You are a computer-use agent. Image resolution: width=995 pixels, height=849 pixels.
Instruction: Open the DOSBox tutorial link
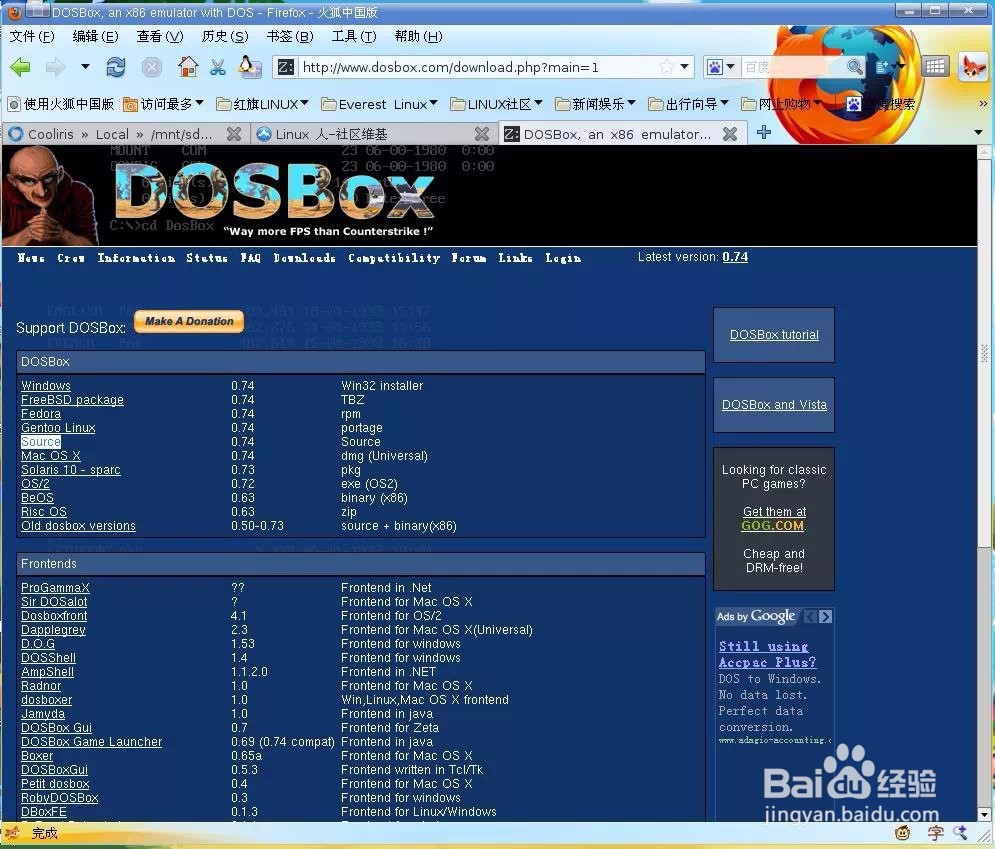pyautogui.click(x=773, y=334)
